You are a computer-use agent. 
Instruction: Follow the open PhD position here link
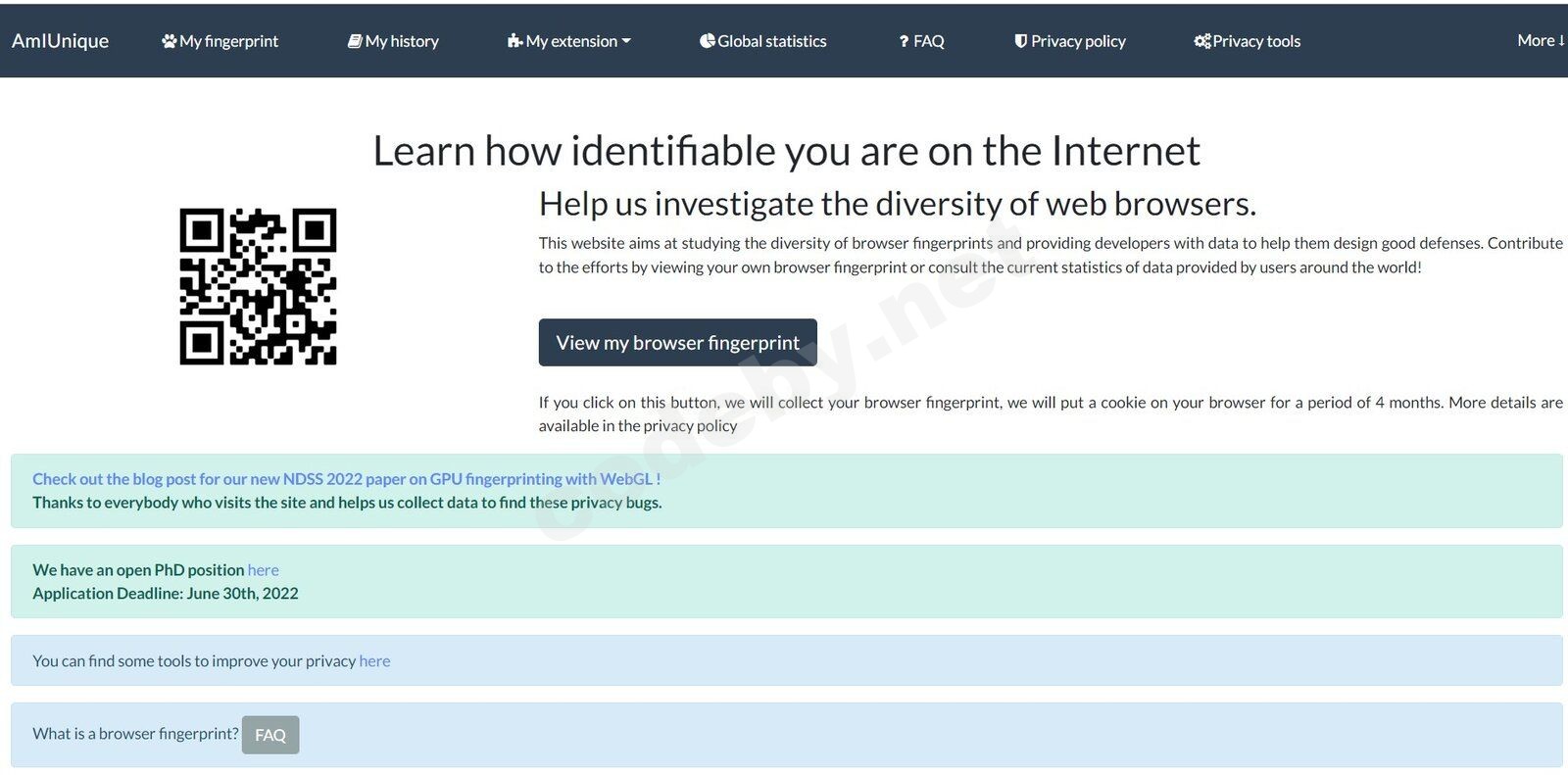coord(263,570)
